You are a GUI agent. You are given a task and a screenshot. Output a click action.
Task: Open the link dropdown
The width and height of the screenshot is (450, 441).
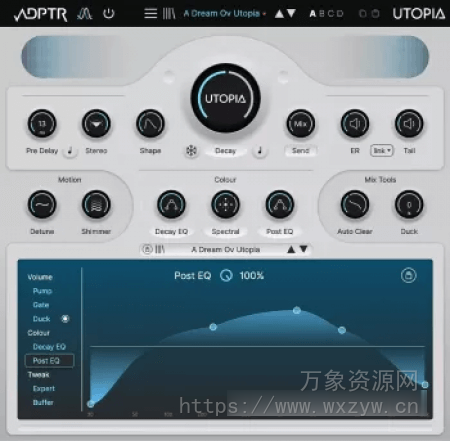click(x=382, y=151)
